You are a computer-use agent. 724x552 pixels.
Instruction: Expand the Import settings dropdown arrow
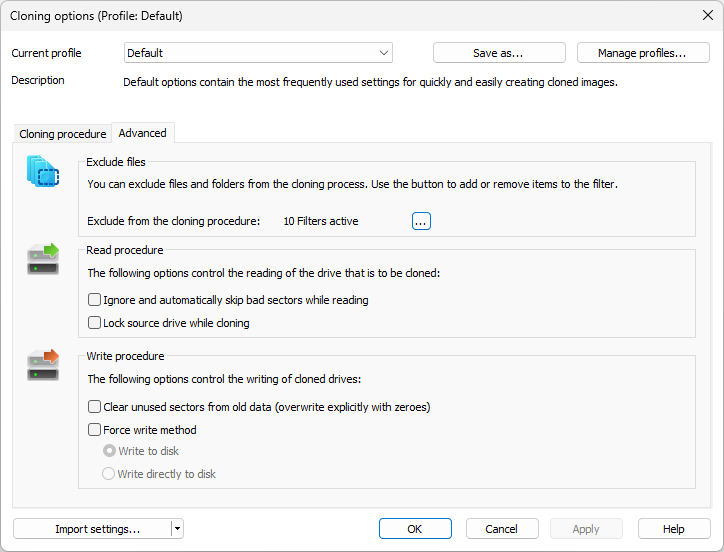(x=177, y=529)
